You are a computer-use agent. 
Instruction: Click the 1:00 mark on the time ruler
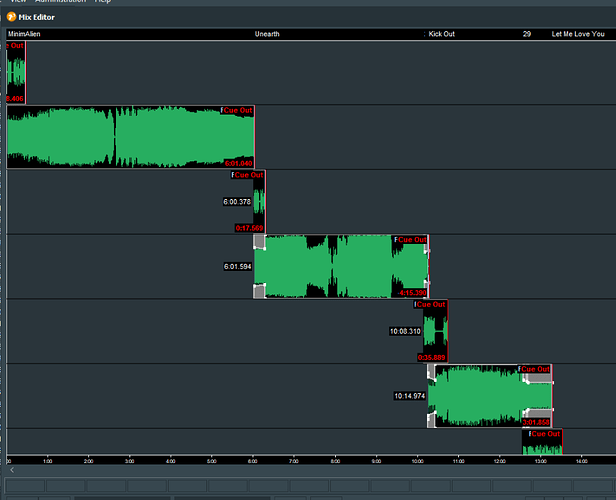point(48,461)
